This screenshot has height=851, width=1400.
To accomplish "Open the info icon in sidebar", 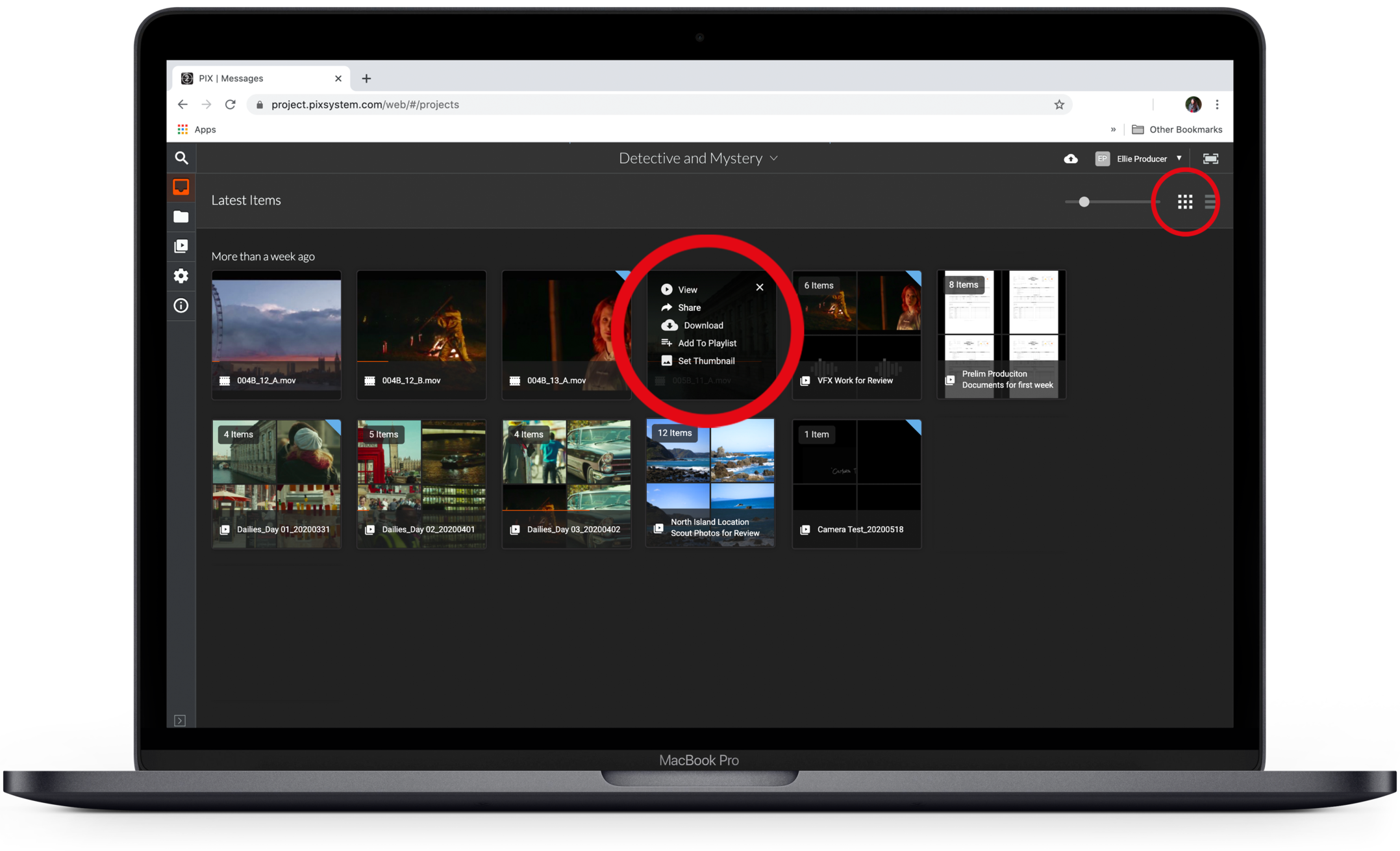I will click(181, 305).
